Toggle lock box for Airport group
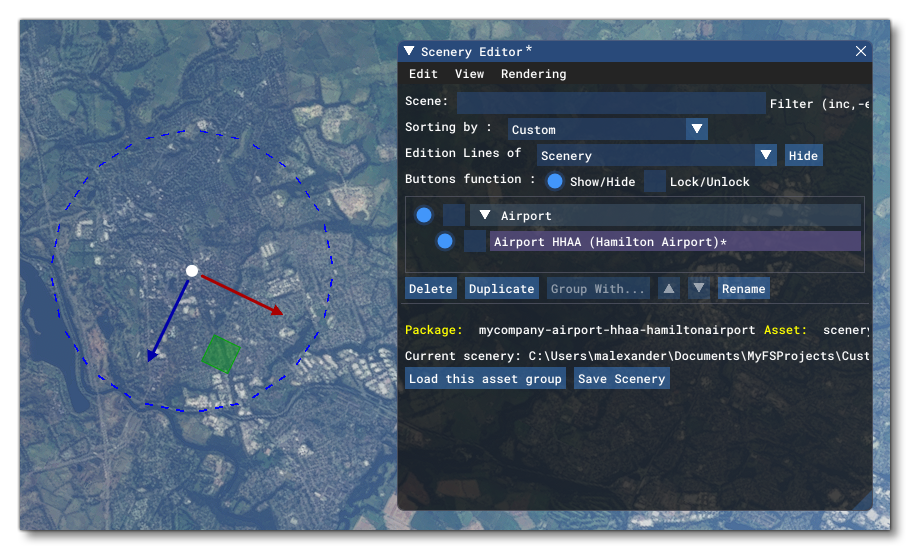 tap(454, 215)
